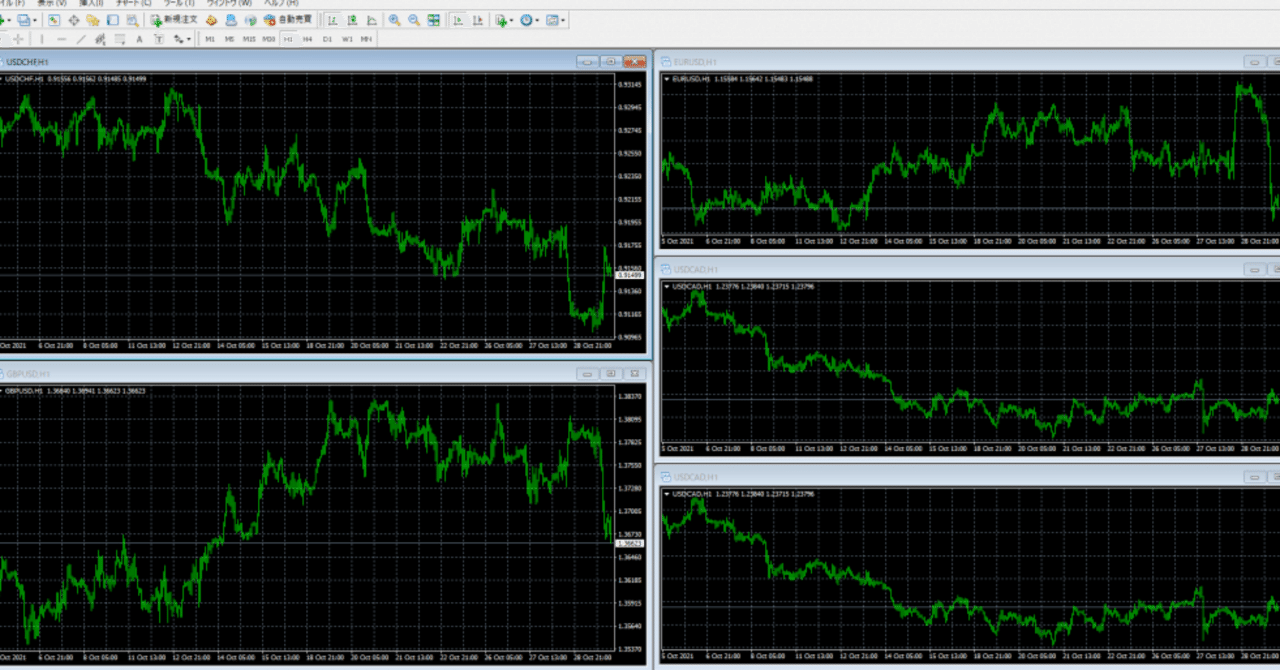Open the Indicators list icon
This screenshot has height=670, width=1280.
[501, 20]
